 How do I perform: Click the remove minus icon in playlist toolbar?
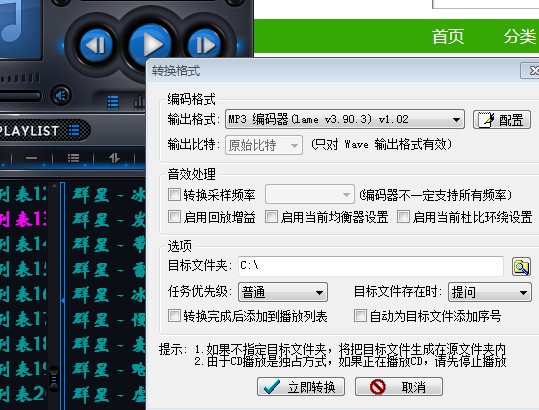(x=31, y=158)
